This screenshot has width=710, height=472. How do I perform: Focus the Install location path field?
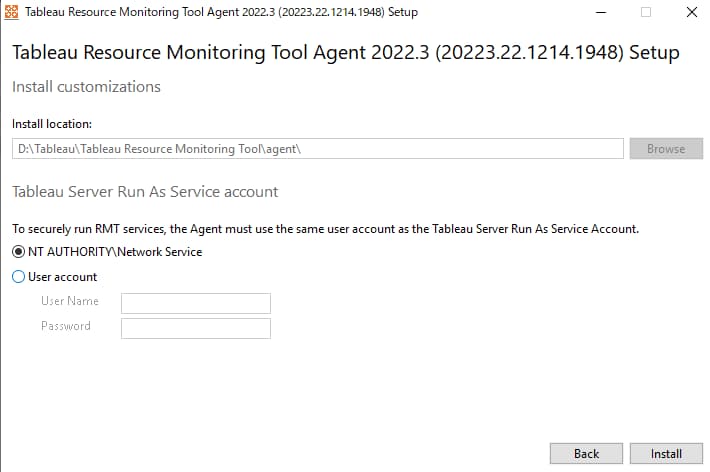318,149
